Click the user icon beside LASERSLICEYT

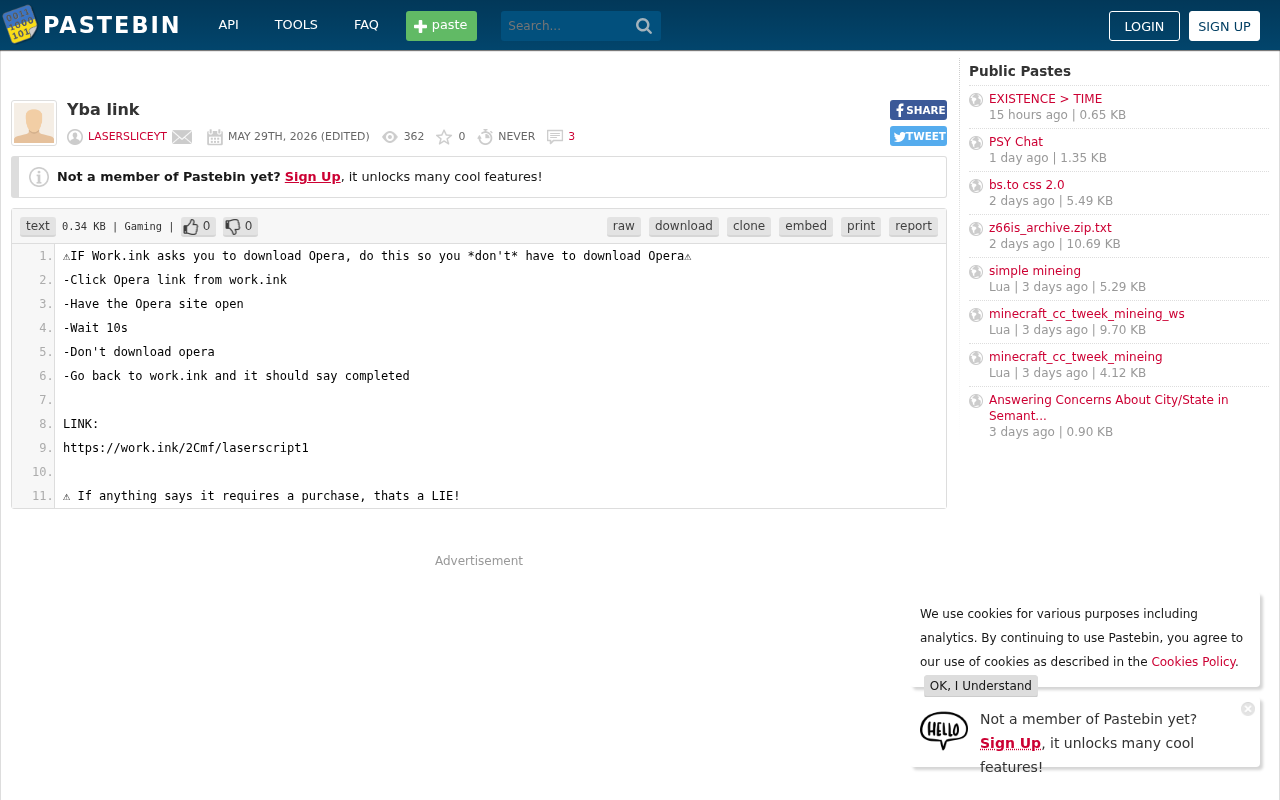coord(75,137)
